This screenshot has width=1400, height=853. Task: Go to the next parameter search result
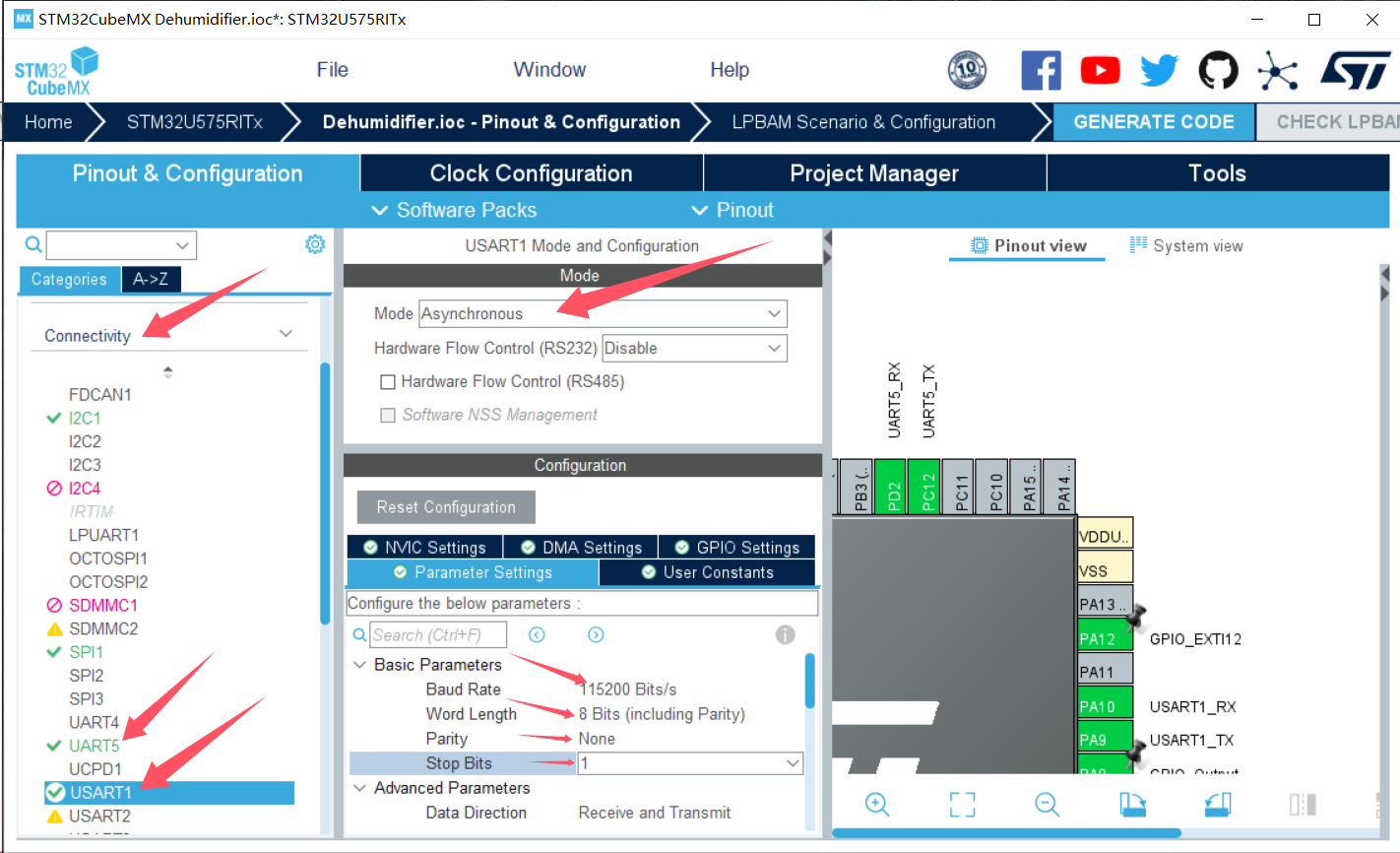click(x=596, y=634)
